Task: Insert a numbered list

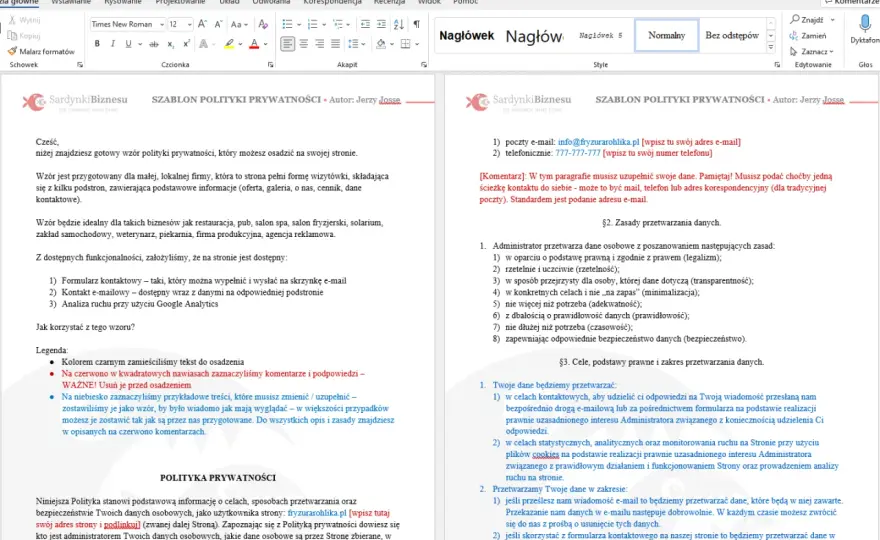Action: click(x=313, y=24)
